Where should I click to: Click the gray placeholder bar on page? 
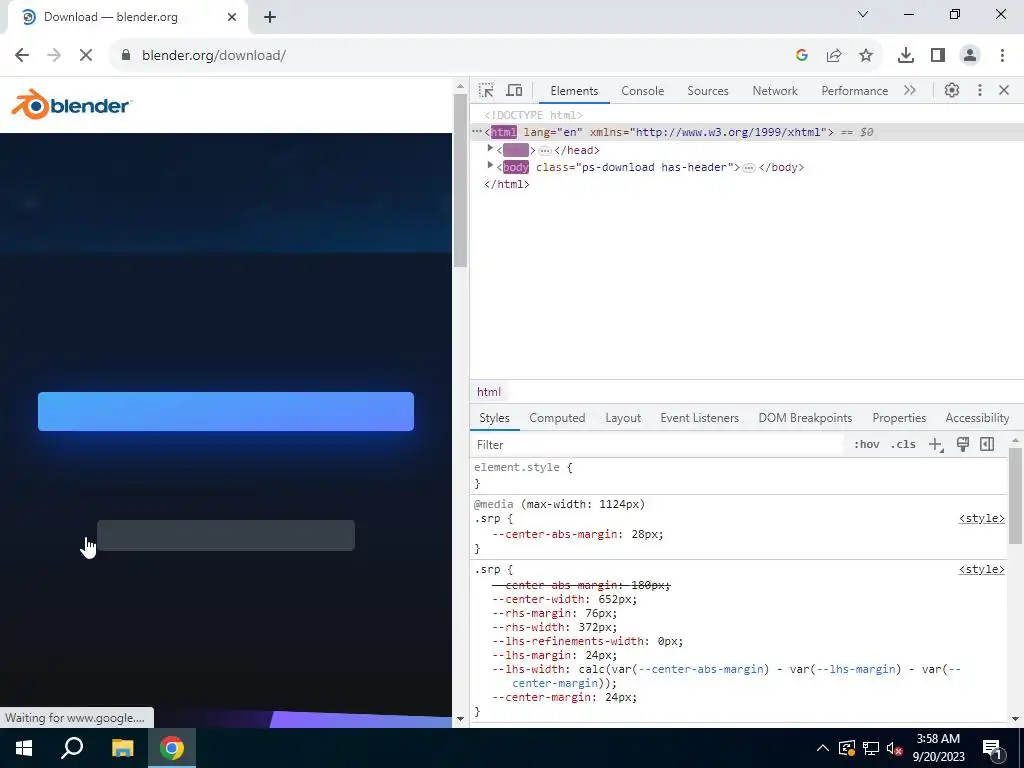point(226,536)
